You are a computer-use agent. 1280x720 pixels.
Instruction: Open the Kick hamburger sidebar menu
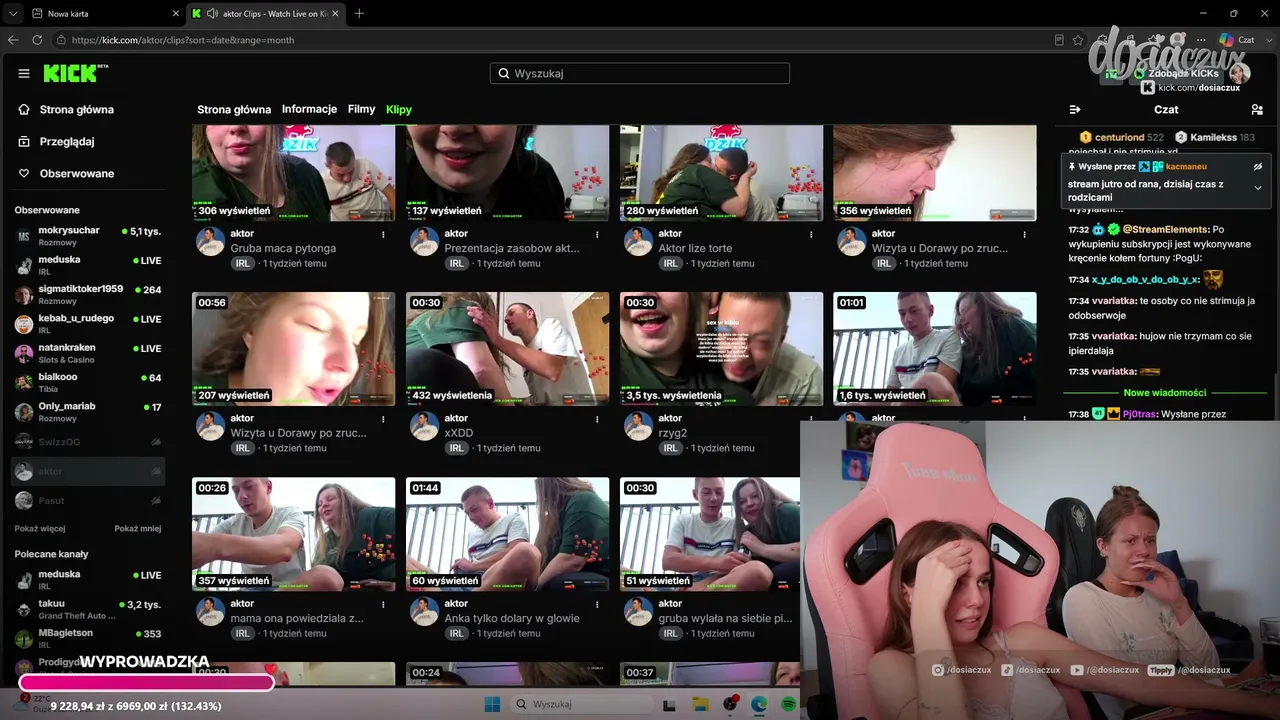[24, 73]
